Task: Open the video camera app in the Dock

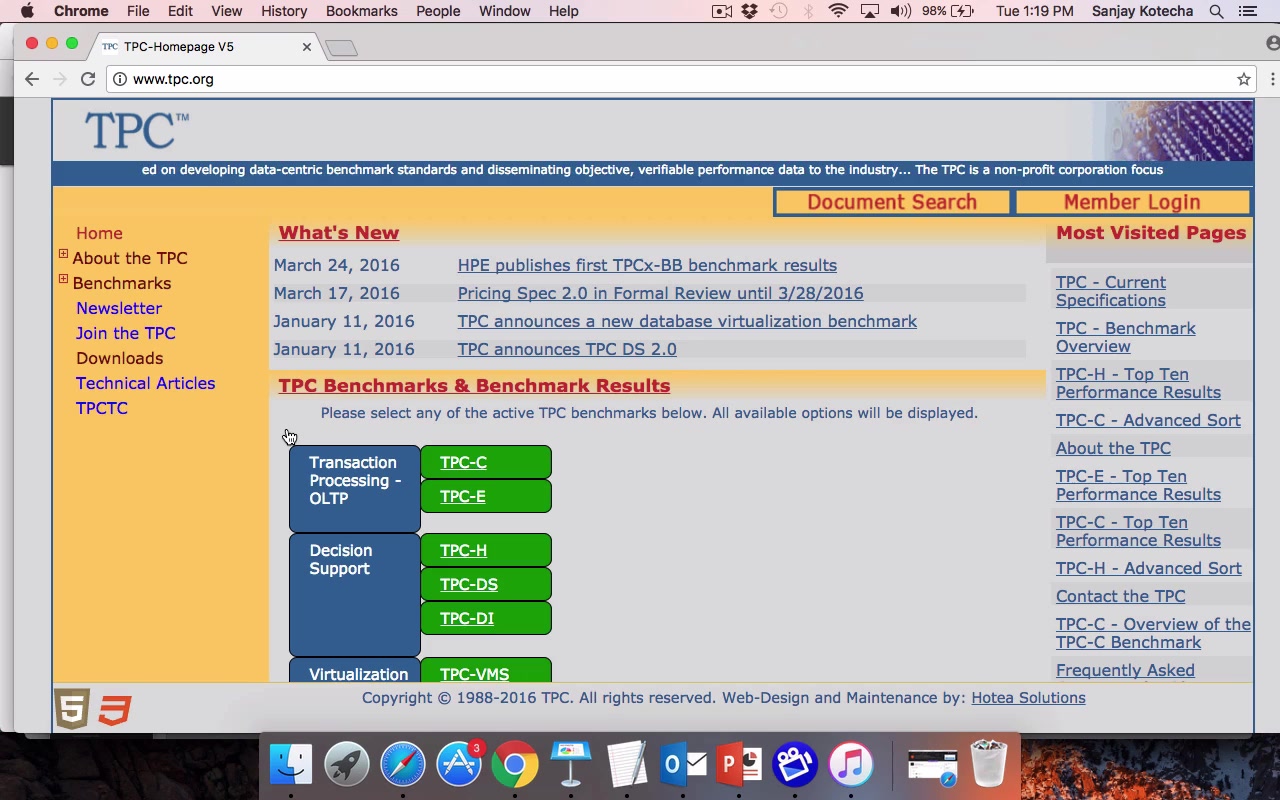Action: click(795, 765)
